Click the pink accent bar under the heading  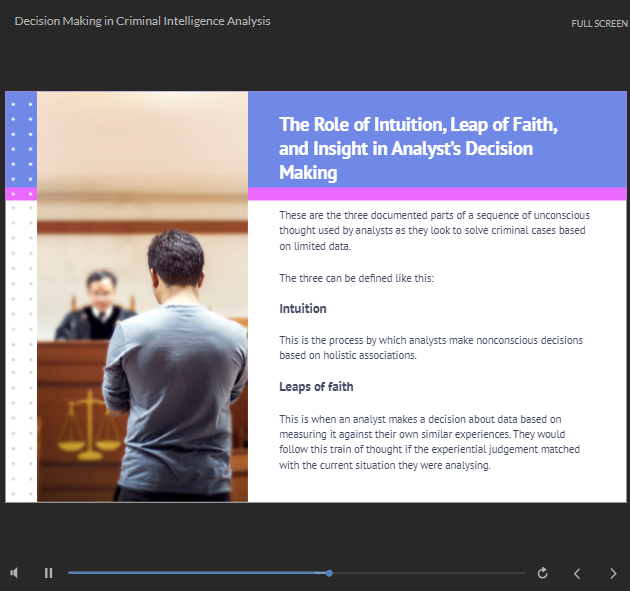[436, 193]
